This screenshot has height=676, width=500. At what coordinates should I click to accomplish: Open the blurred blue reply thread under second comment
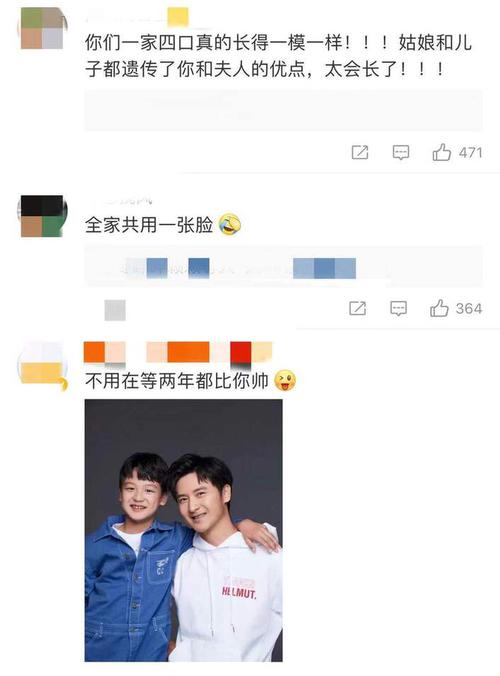tap(283, 266)
